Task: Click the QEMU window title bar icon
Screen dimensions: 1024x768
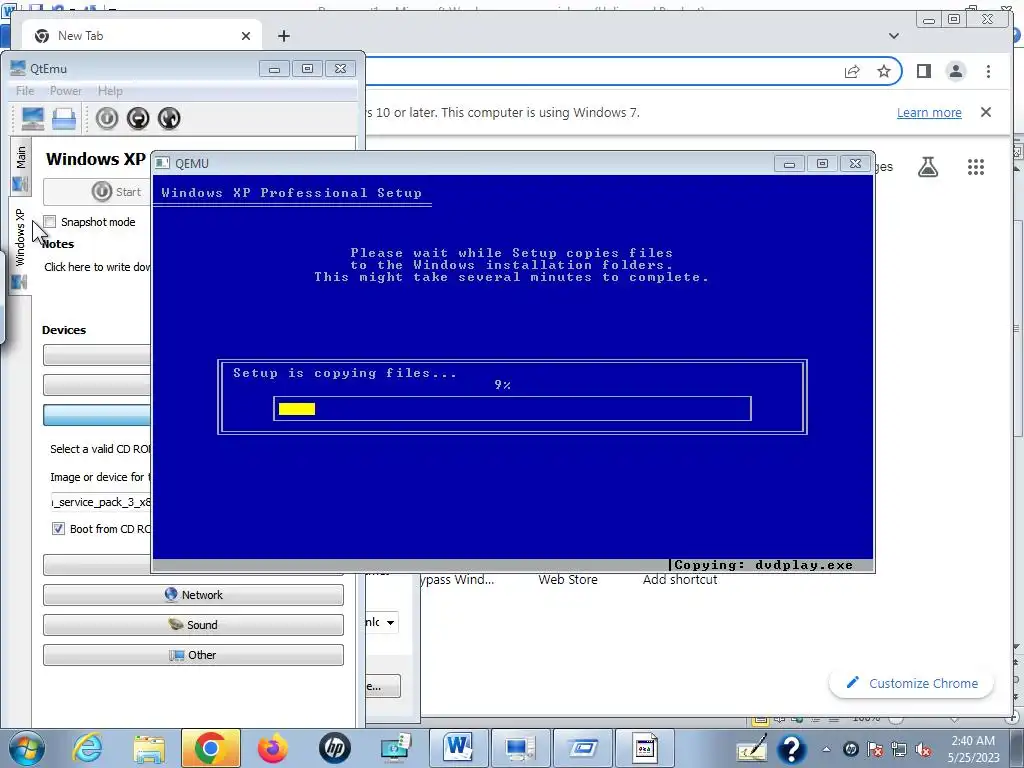Action: [163, 163]
